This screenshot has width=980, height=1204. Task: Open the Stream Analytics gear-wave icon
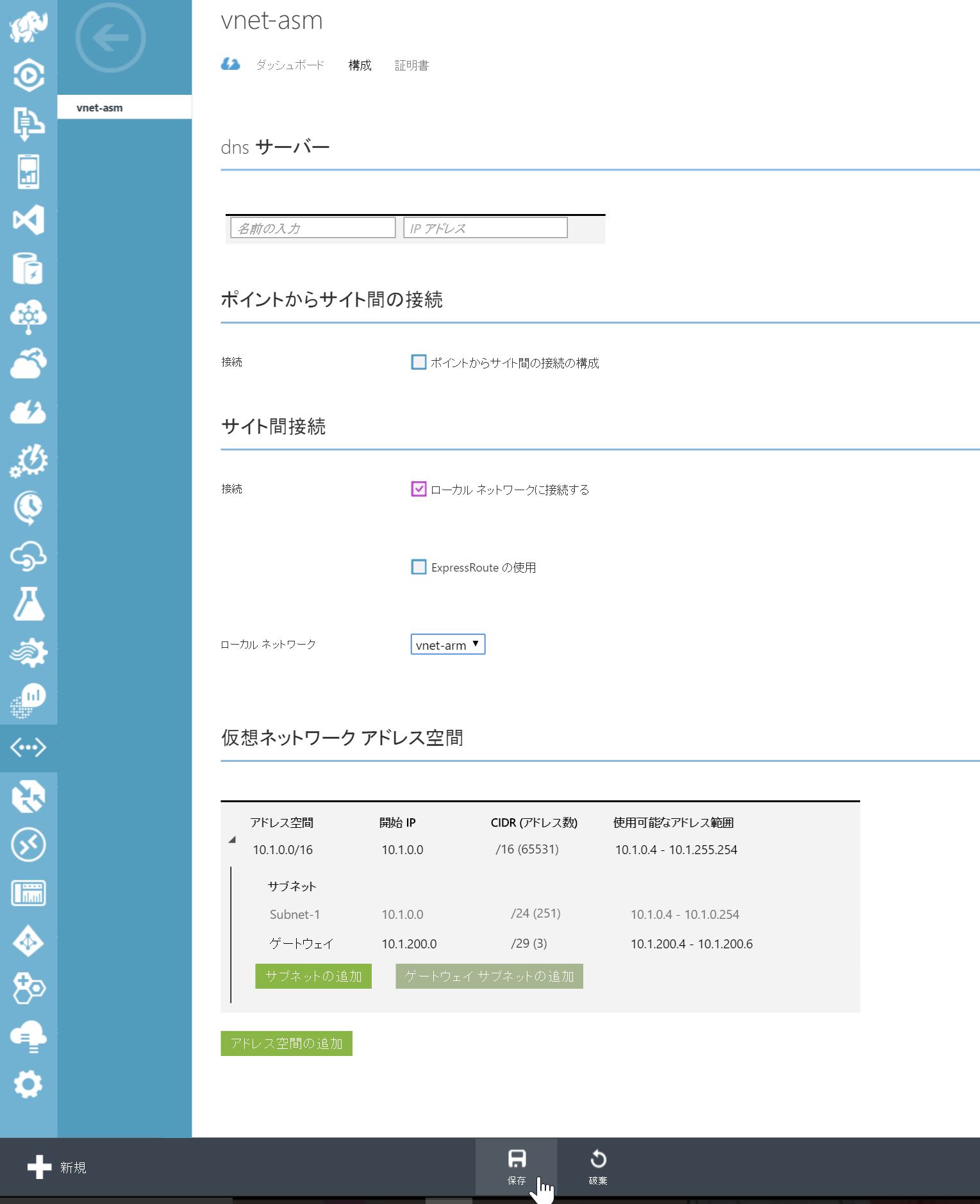[x=28, y=652]
